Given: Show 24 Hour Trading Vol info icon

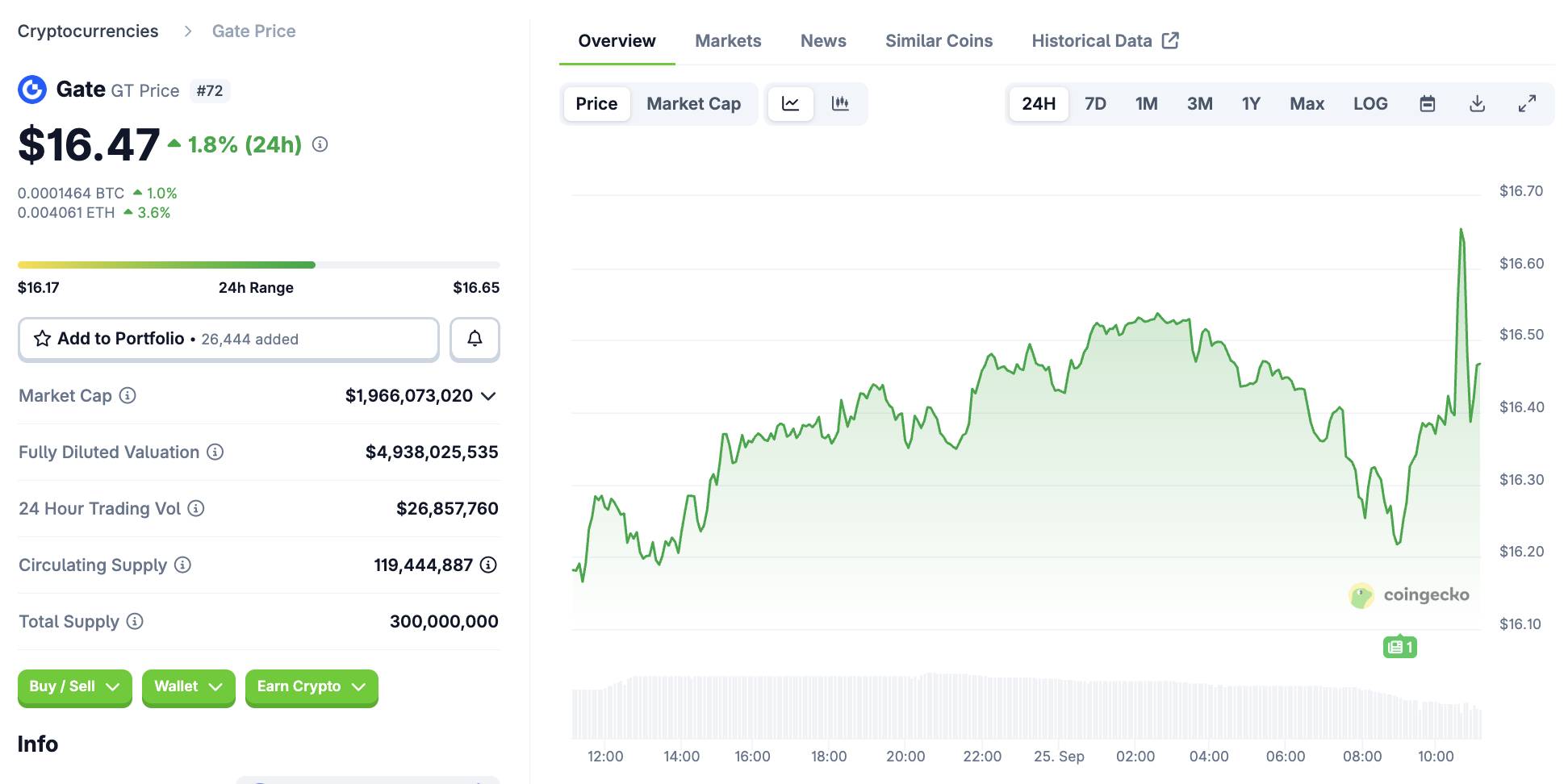Looking at the screenshot, I should pos(196,508).
